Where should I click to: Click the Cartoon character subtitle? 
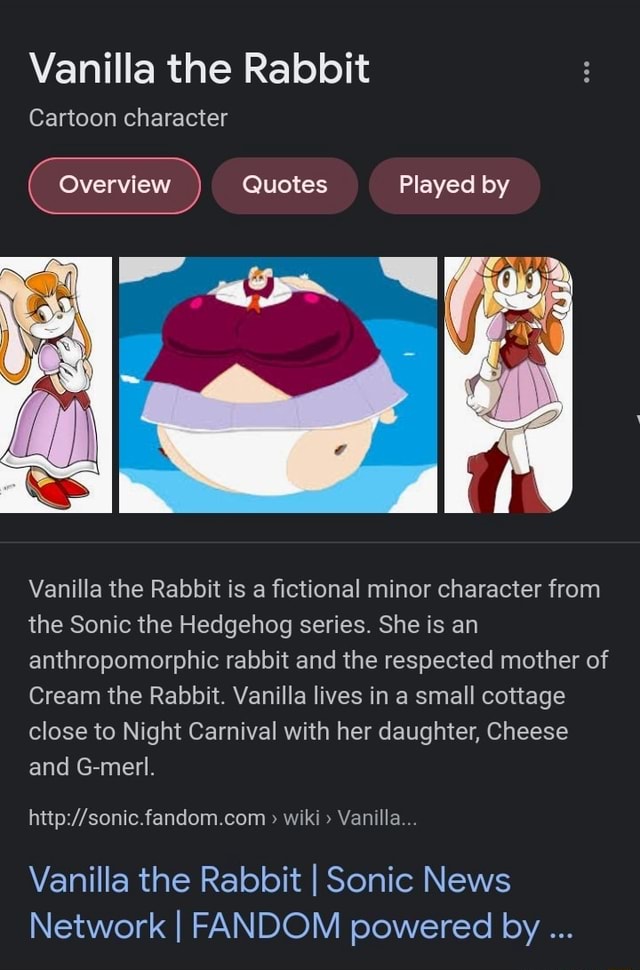point(128,118)
